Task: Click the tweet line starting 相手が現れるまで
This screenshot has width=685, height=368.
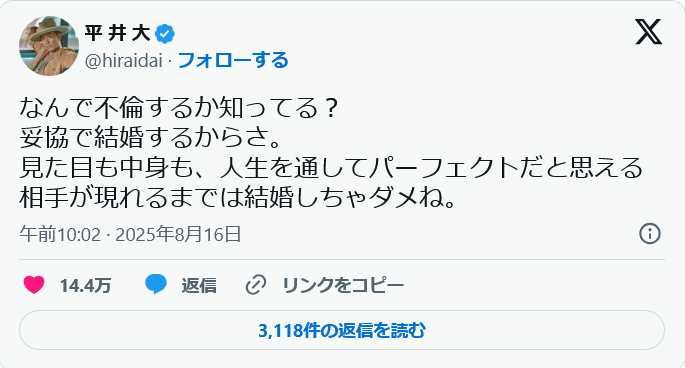Action: 239,198
